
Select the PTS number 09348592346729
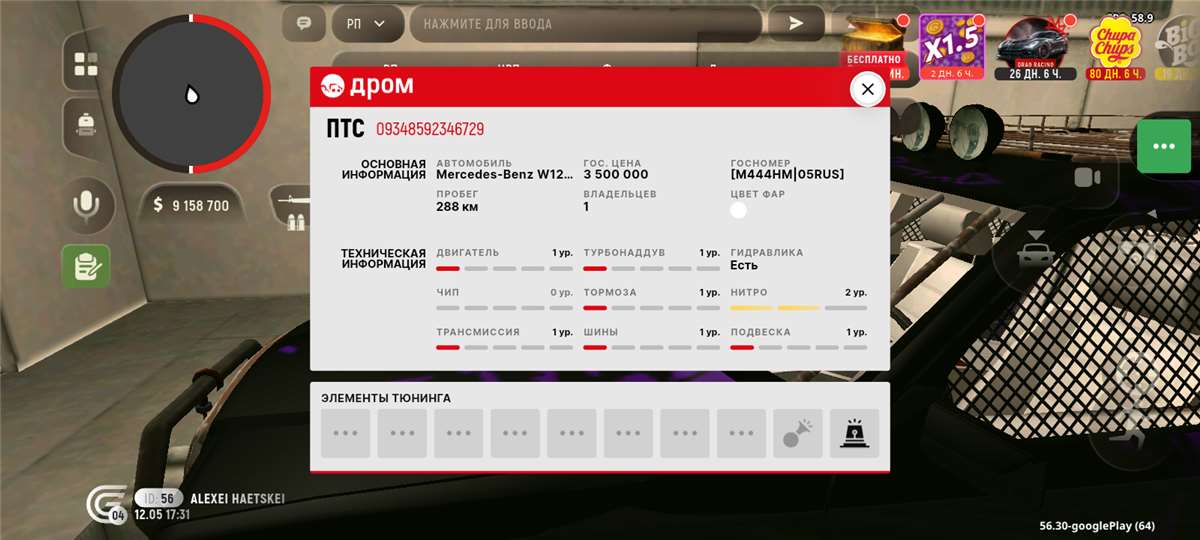click(x=430, y=129)
